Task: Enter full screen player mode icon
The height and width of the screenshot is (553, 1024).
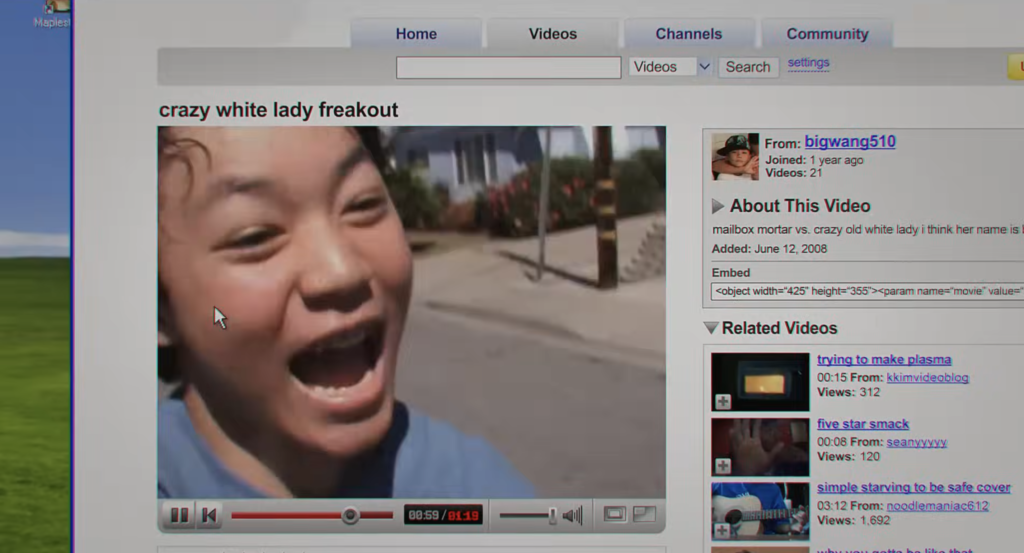Action: click(x=644, y=514)
